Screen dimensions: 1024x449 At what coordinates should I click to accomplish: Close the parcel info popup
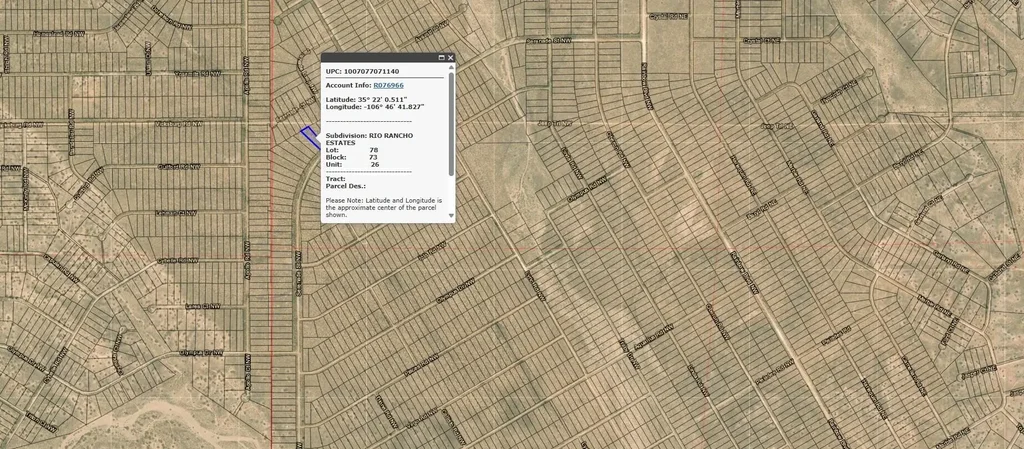coord(451,58)
